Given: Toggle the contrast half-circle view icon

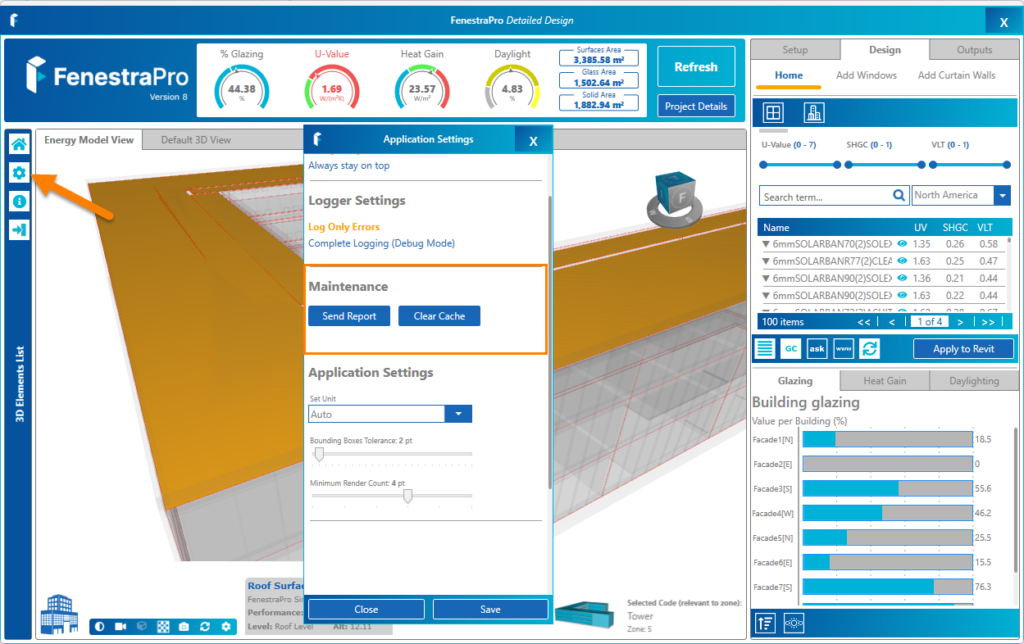Looking at the screenshot, I should point(99,626).
